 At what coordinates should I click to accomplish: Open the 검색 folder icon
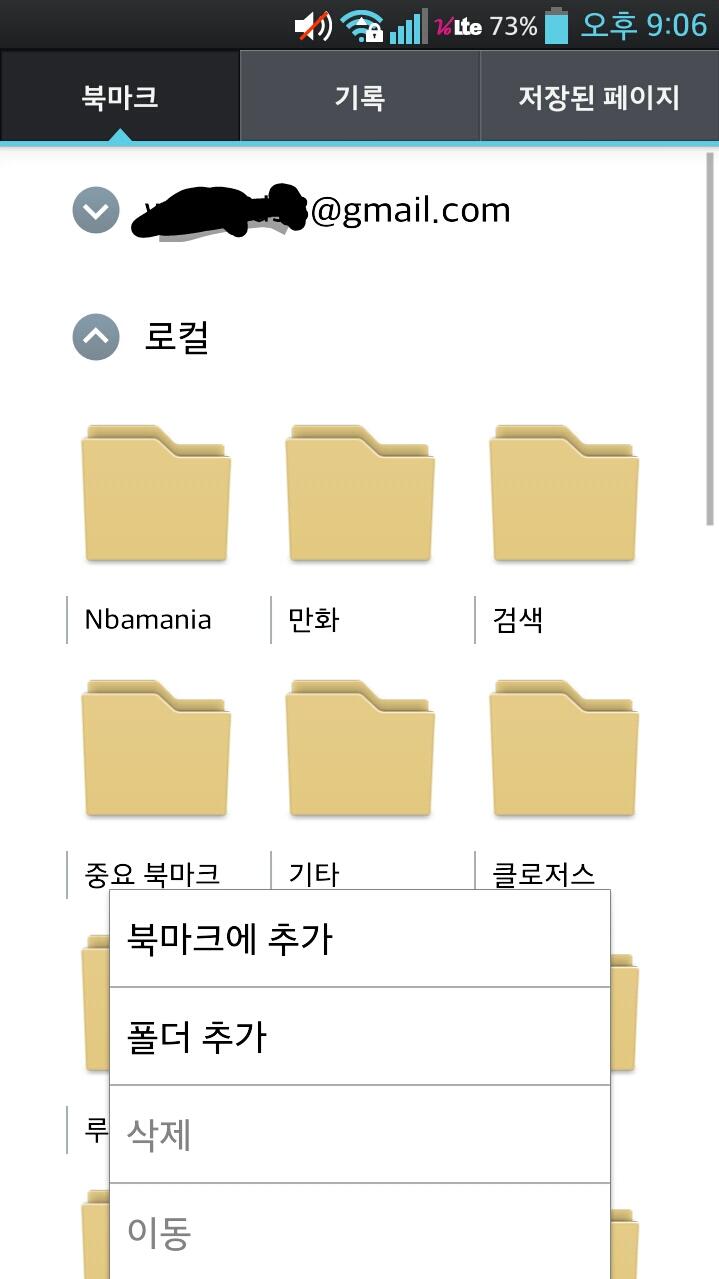coord(564,495)
